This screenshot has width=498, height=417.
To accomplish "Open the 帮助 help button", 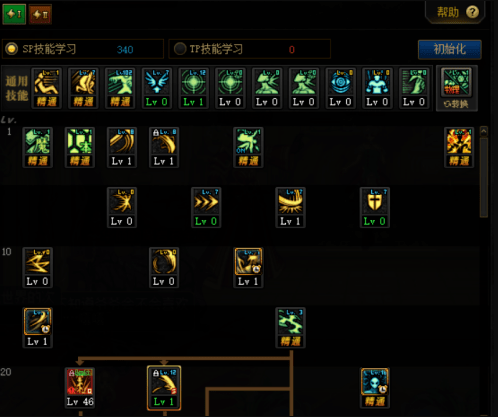I will click(x=457, y=12).
